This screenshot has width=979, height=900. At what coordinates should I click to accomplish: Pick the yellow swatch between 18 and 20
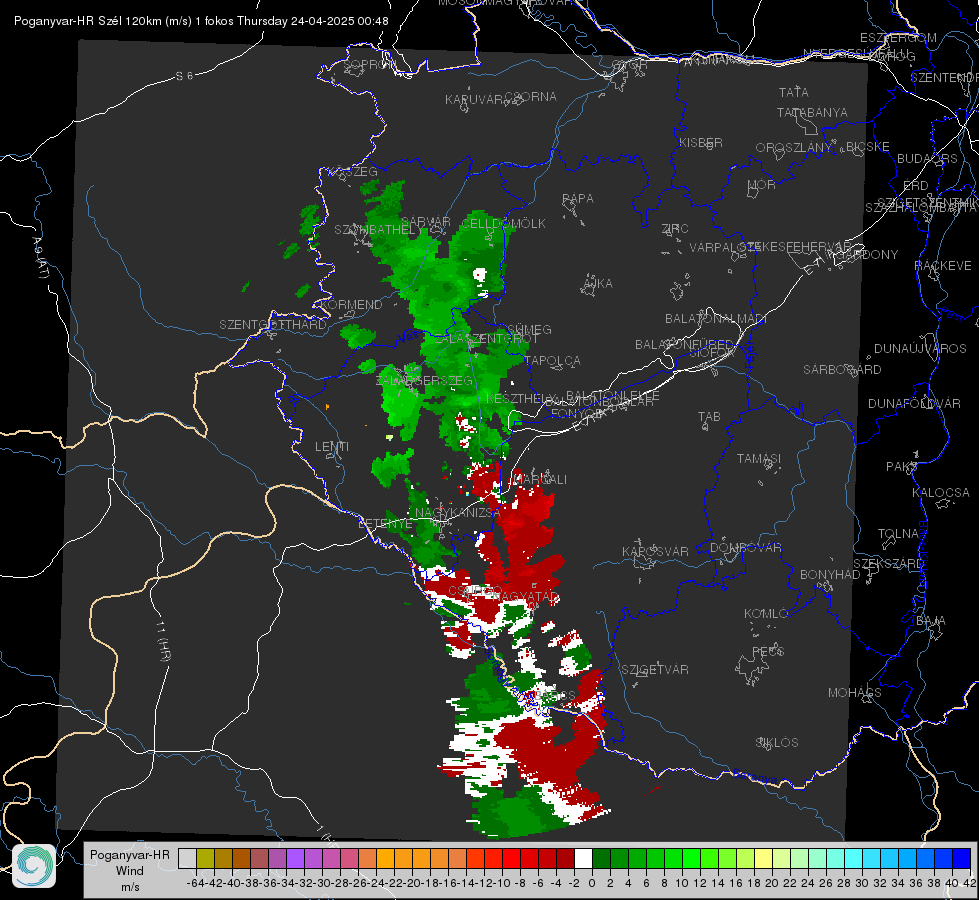coord(764,858)
